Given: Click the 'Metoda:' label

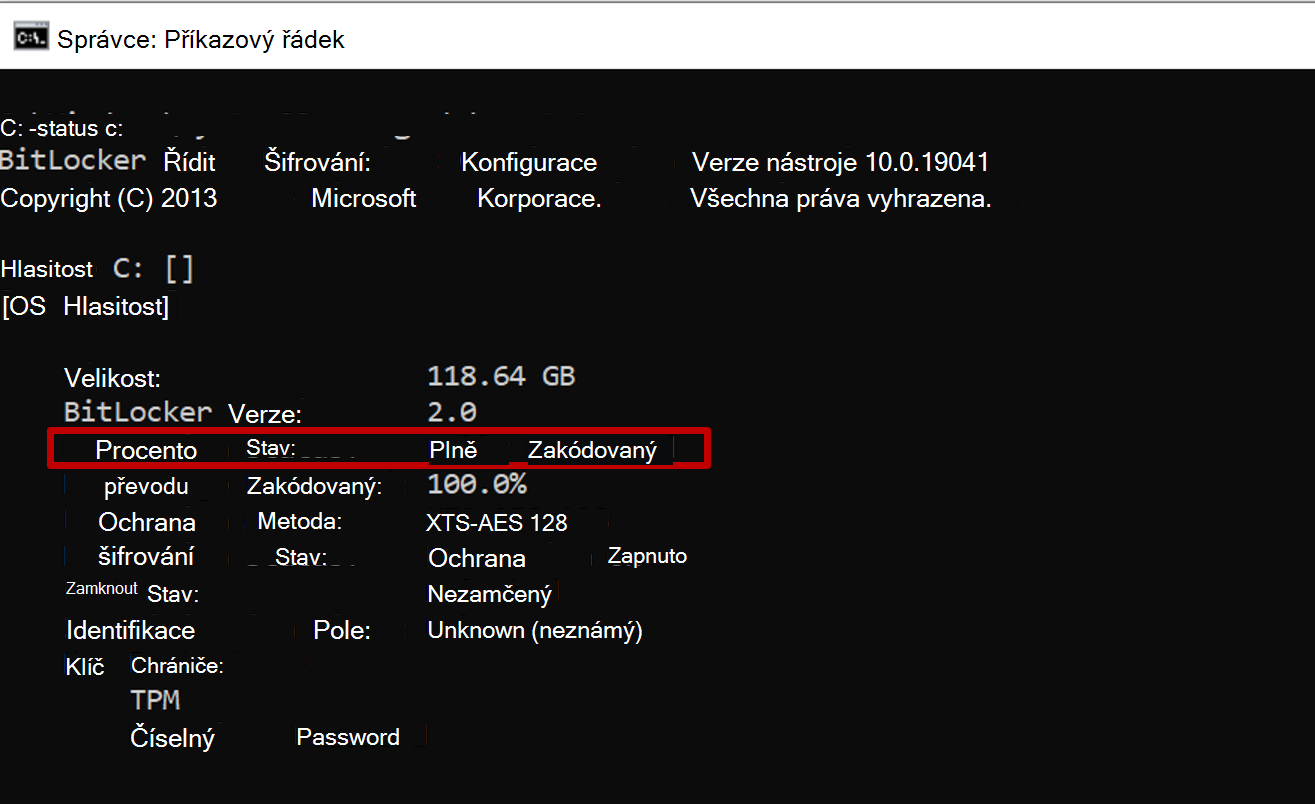Looking at the screenshot, I should [x=300, y=521].
